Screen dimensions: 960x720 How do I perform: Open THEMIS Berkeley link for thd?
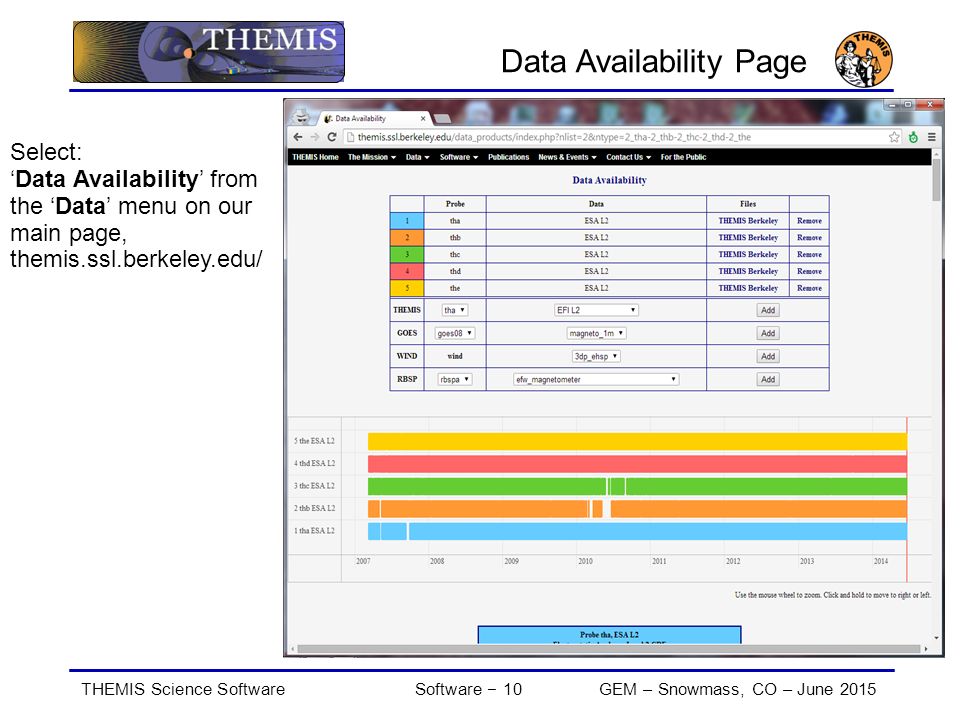coord(748,271)
